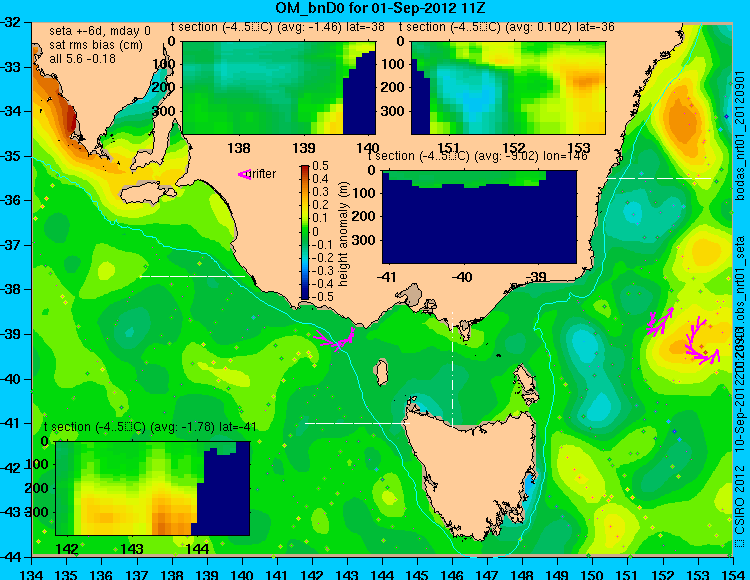This screenshot has width=750, height=580.
Task: Click the 141 longitude label on bottom axis
Action: click(277, 574)
